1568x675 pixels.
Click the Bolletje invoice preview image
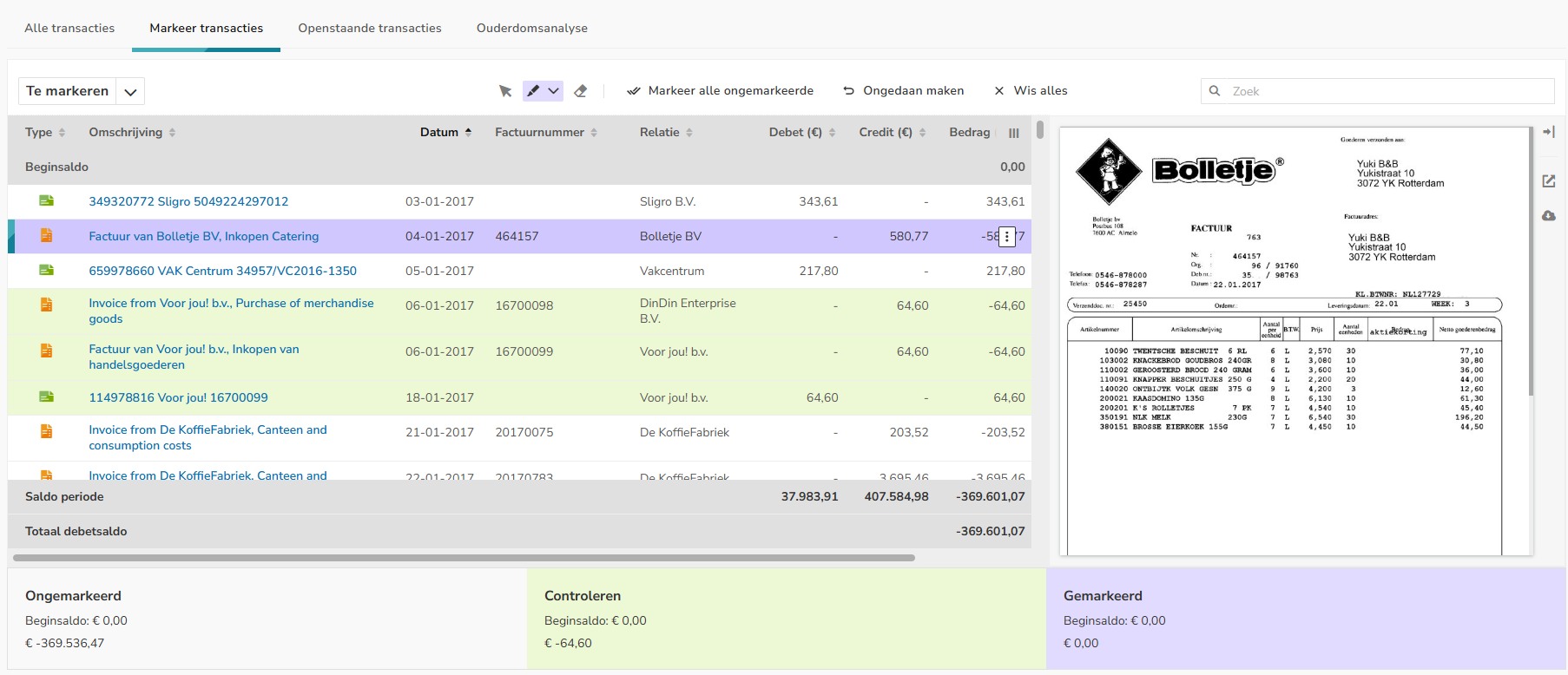[x=1294, y=341]
